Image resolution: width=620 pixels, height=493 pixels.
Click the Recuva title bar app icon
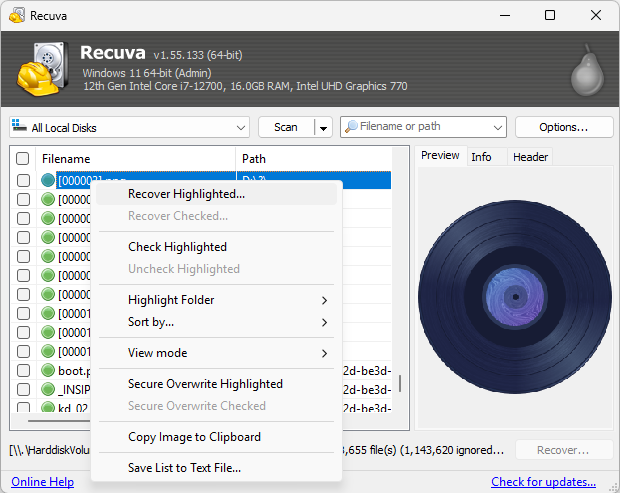point(17,15)
